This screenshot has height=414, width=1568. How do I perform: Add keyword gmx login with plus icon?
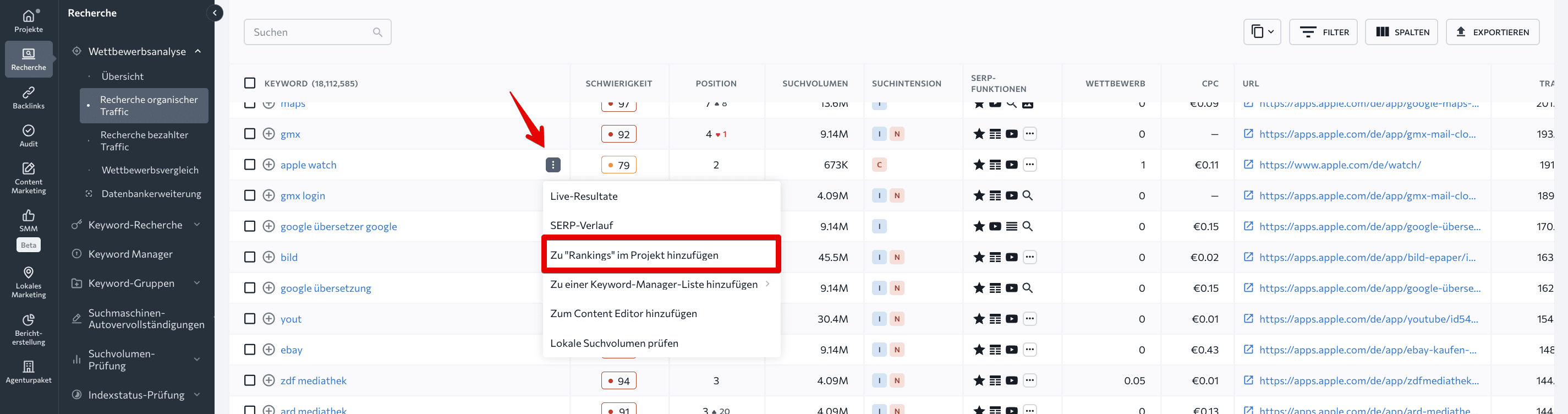268,195
